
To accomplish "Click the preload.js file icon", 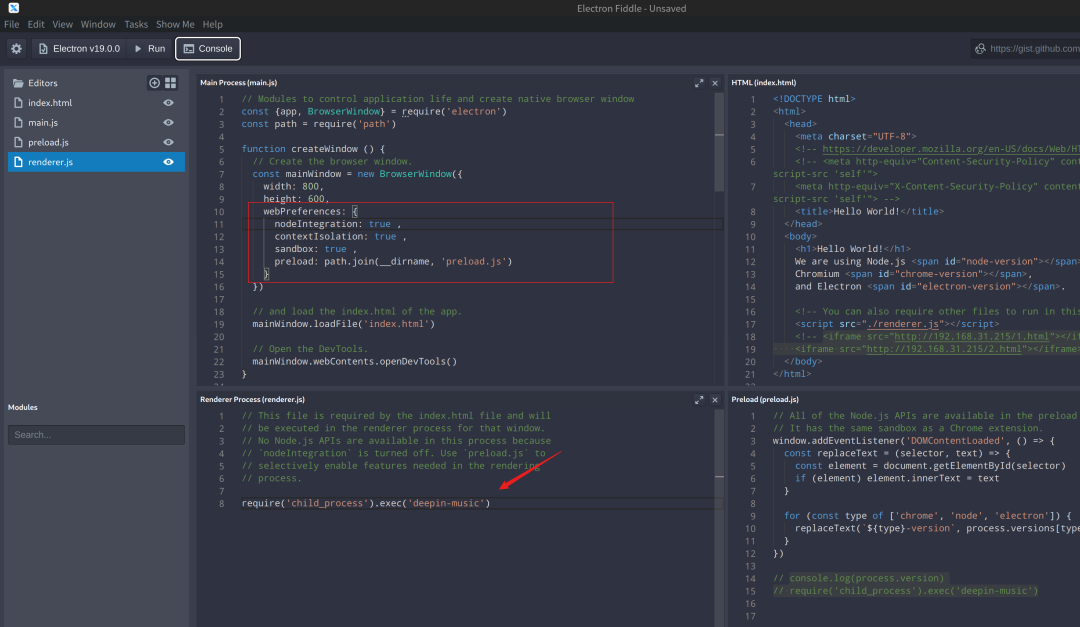I will tap(19, 142).
